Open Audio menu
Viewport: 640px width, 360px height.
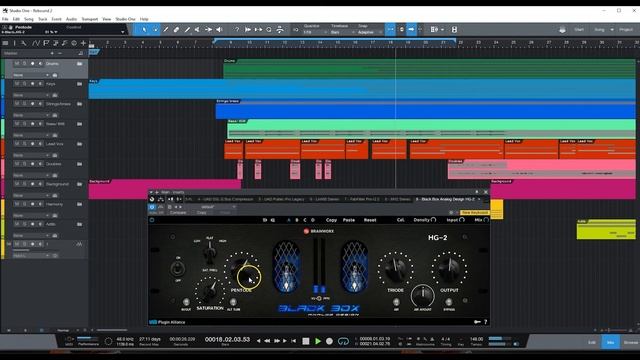(x=71, y=19)
